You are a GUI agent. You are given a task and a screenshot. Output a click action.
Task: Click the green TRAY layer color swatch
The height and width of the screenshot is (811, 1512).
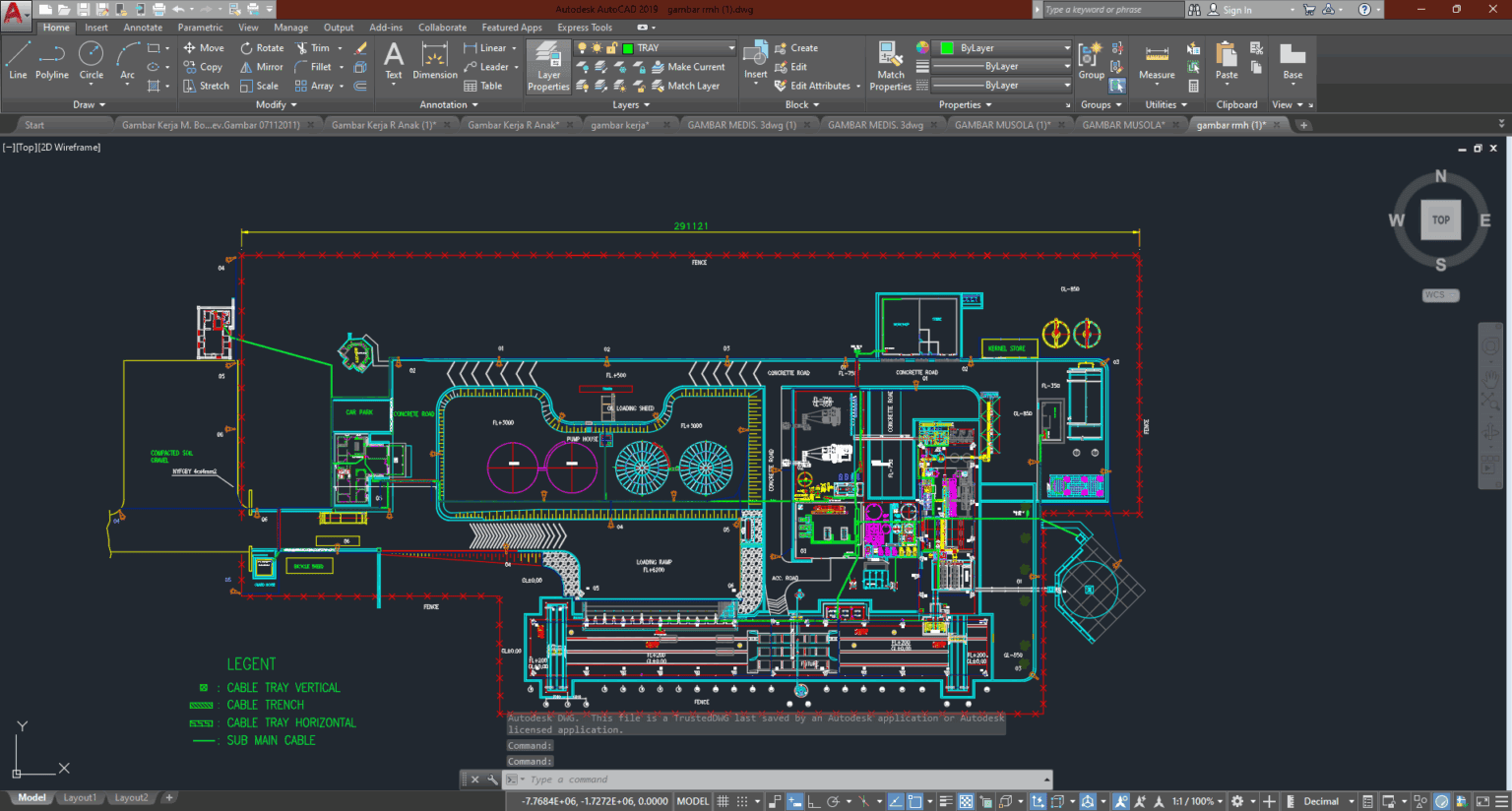[627, 47]
